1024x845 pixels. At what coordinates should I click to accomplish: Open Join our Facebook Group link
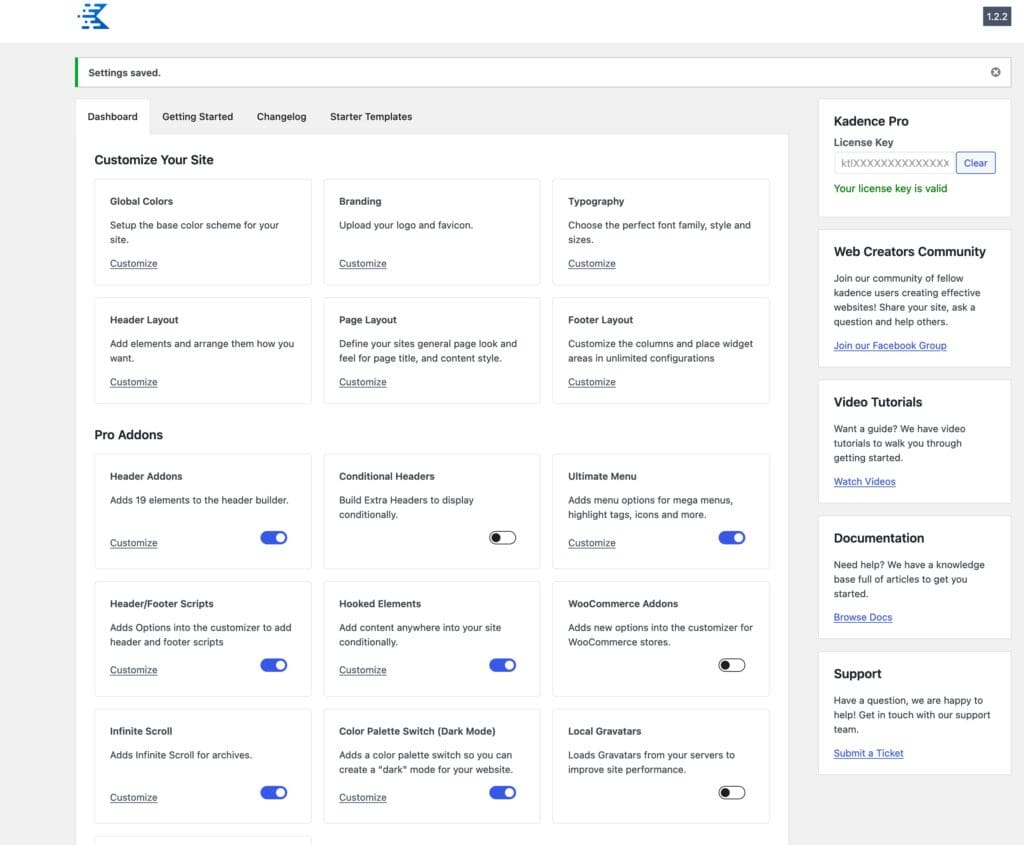[x=889, y=345]
